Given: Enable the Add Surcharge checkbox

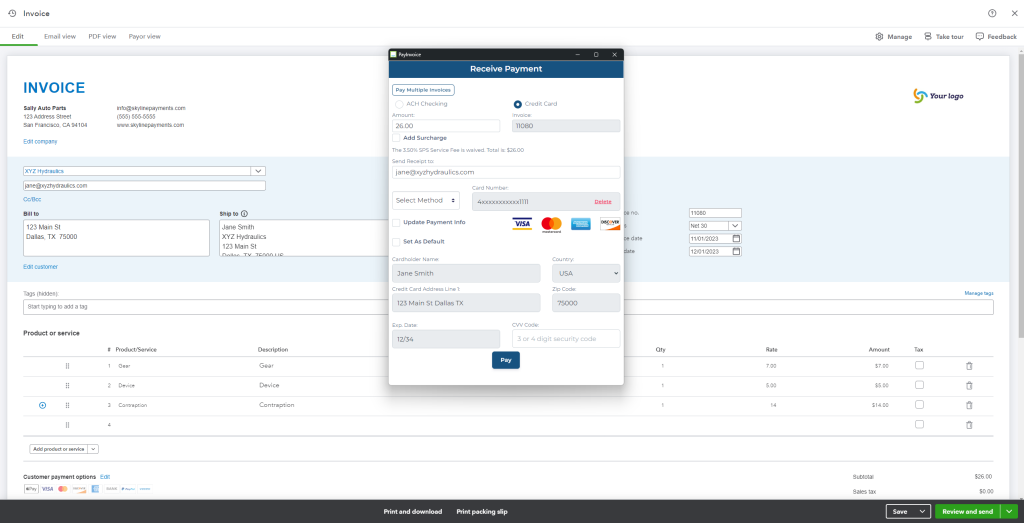Looking at the screenshot, I should pyautogui.click(x=397, y=138).
